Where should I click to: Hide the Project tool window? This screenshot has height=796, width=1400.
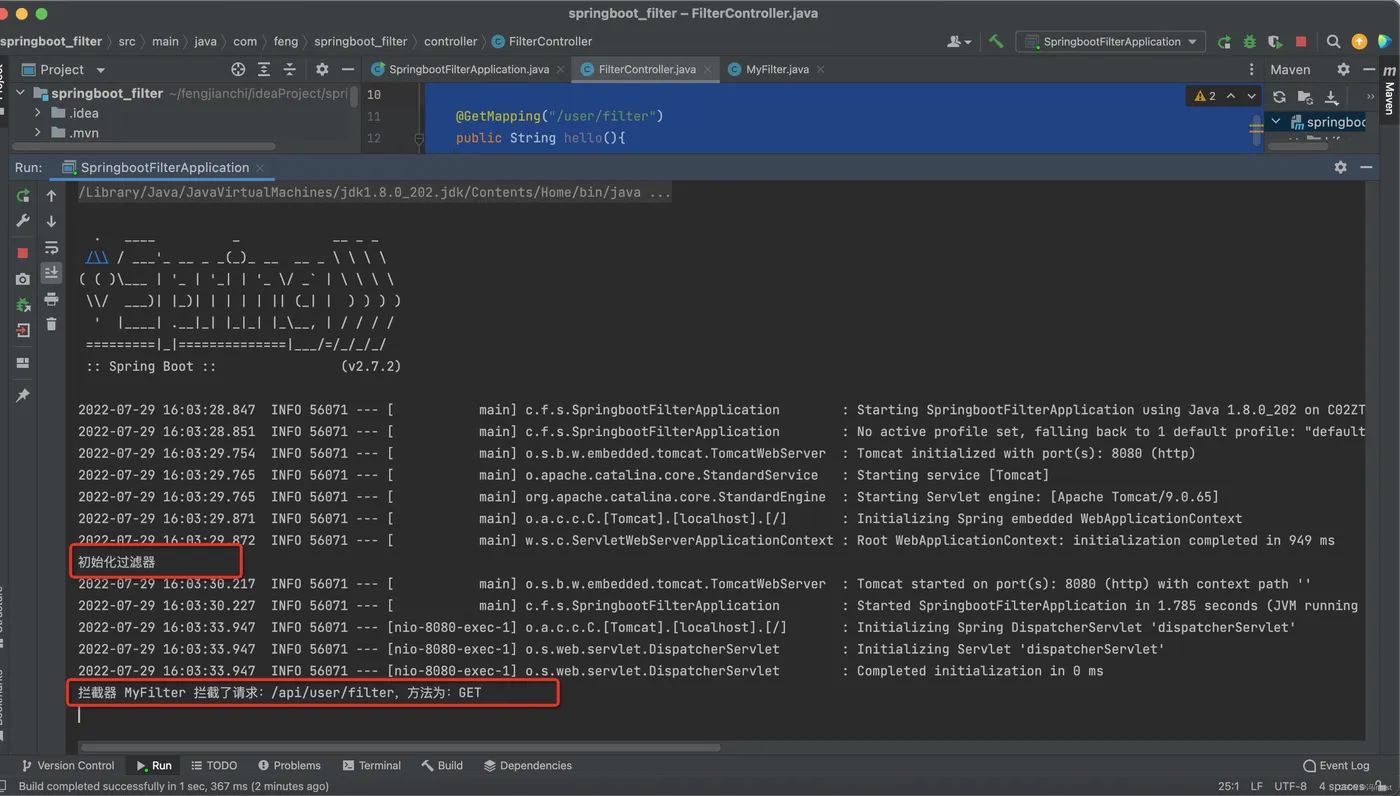pyautogui.click(x=348, y=69)
